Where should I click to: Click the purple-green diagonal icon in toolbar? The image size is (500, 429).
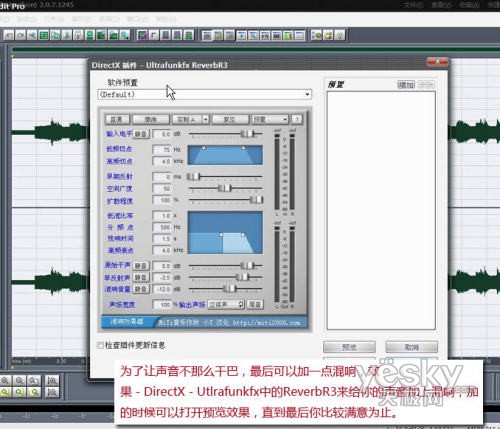tap(142, 35)
